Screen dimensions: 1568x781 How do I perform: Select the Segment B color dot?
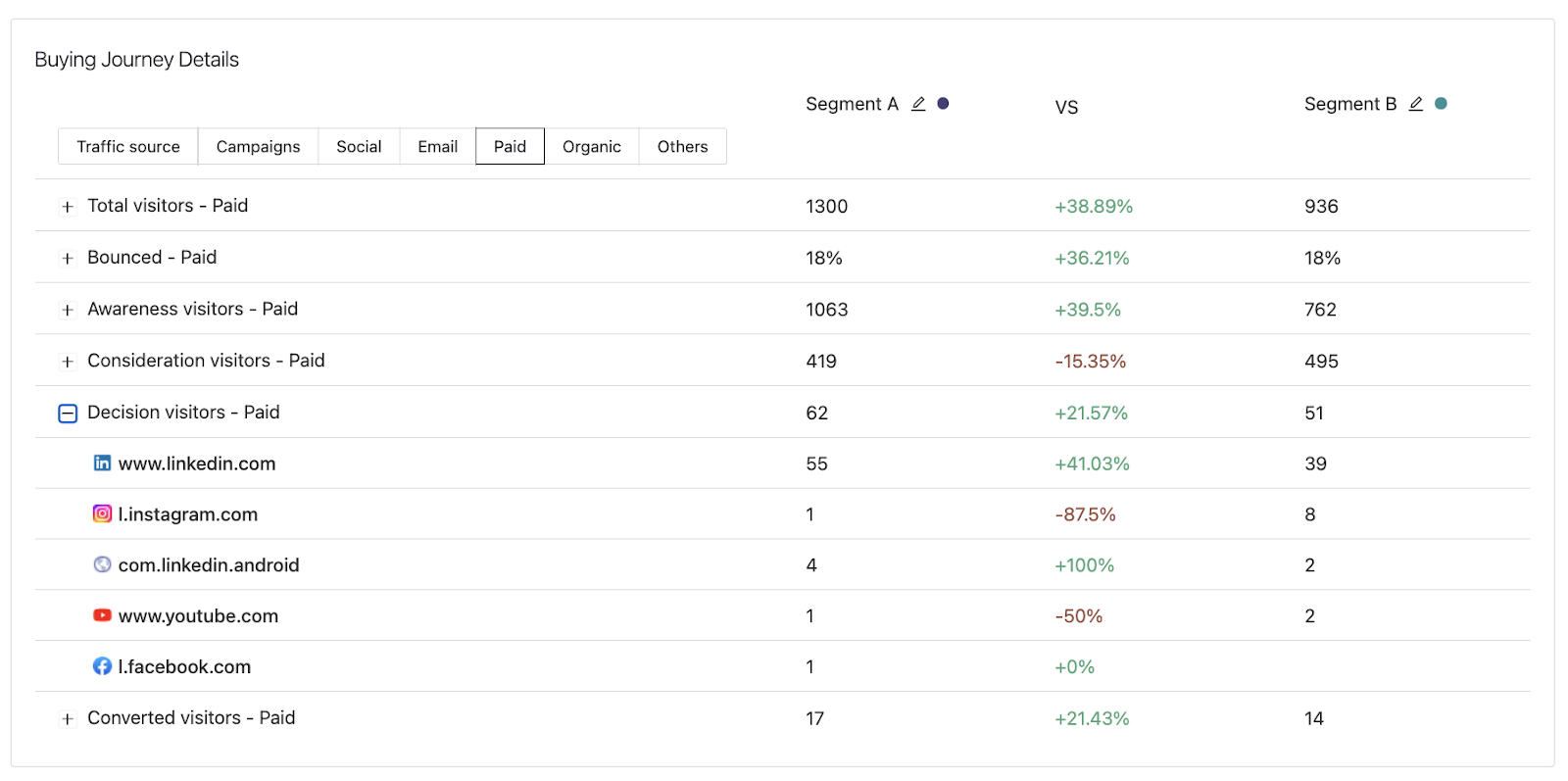point(1441,102)
